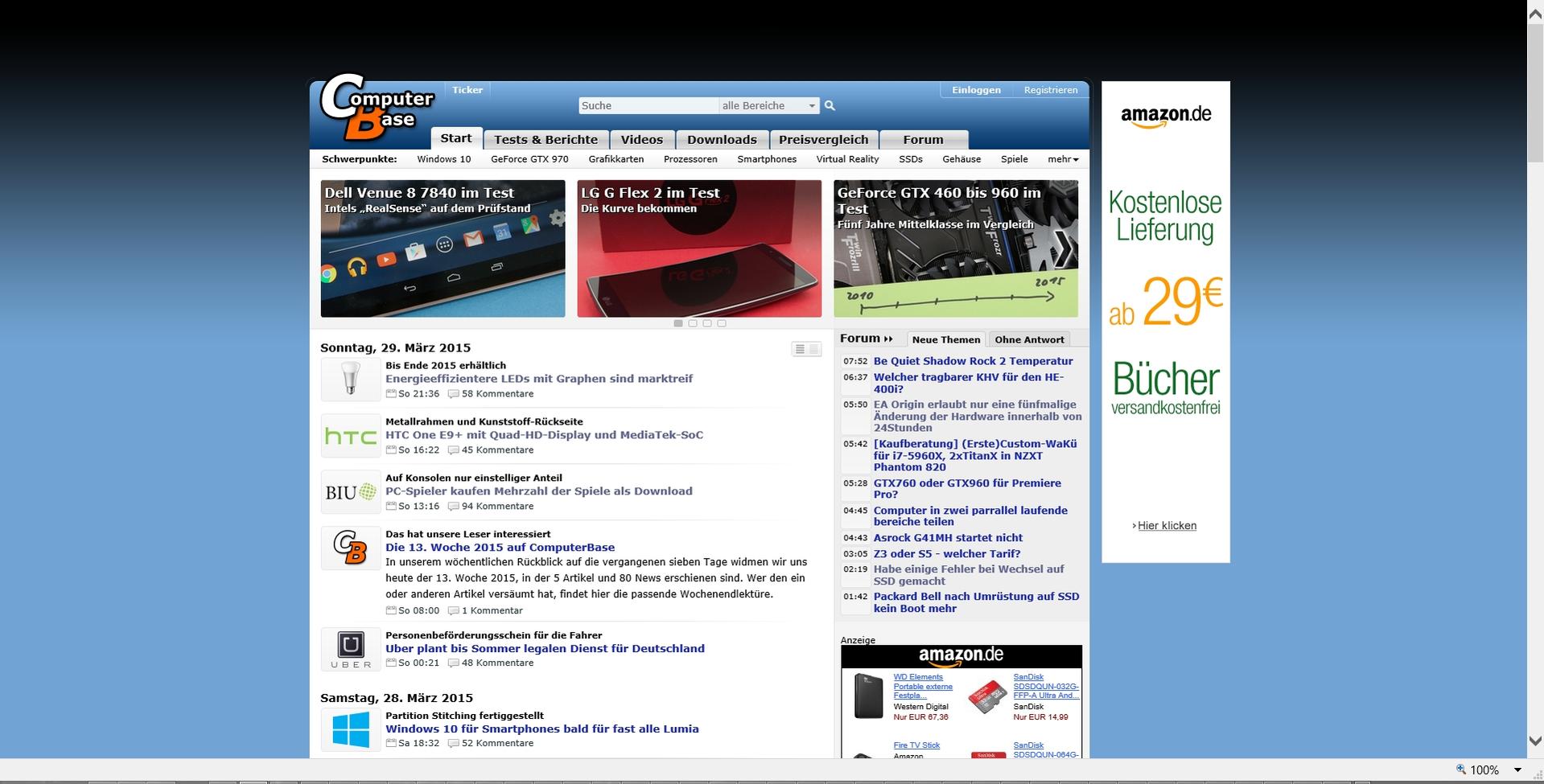
Task: Click the Einloggen link
Action: click(976, 90)
